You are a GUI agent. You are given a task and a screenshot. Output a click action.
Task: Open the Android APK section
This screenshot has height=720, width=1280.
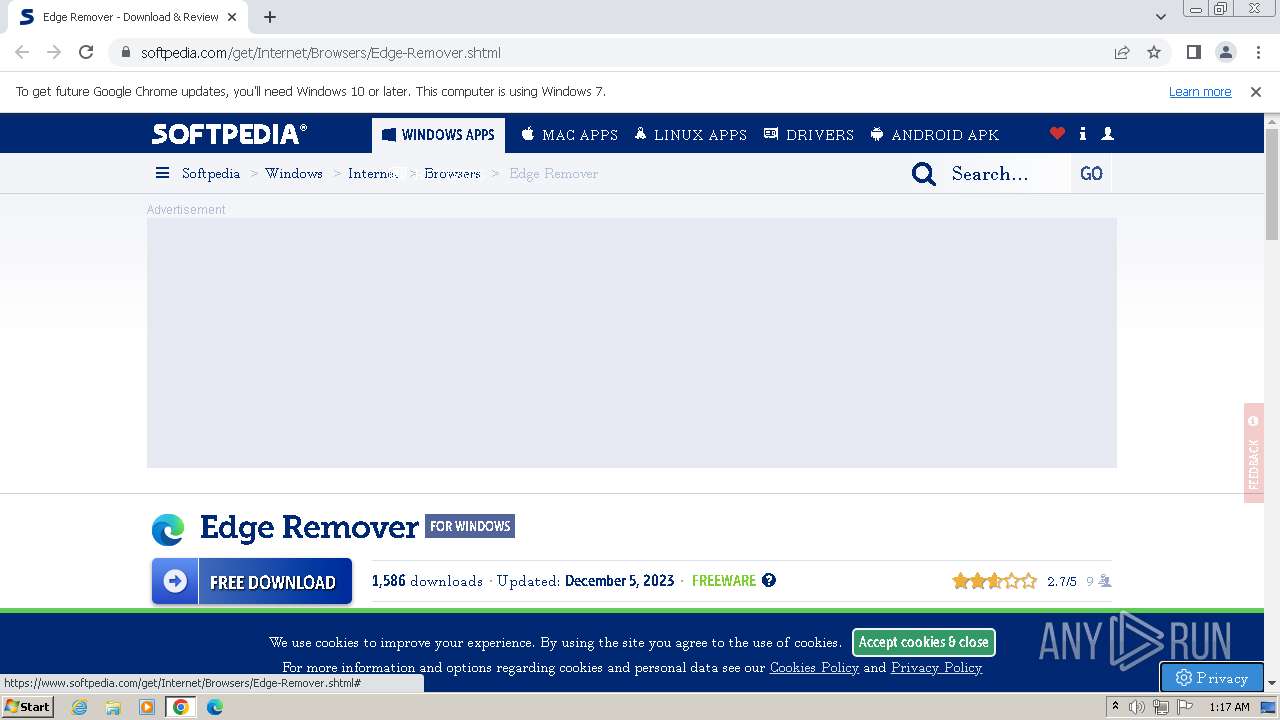[934, 135]
